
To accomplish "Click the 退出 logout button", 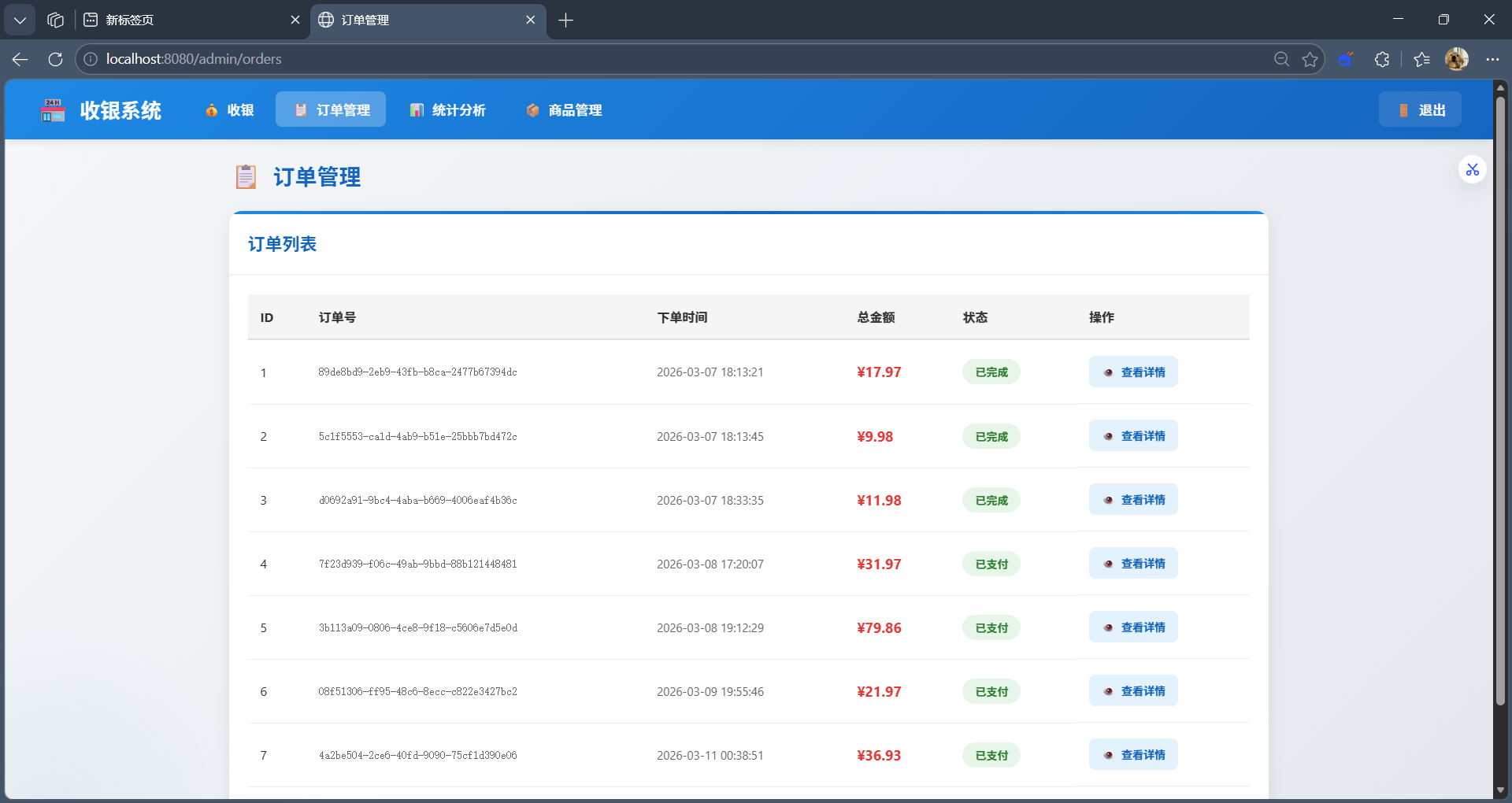I will pyautogui.click(x=1420, y=110).
